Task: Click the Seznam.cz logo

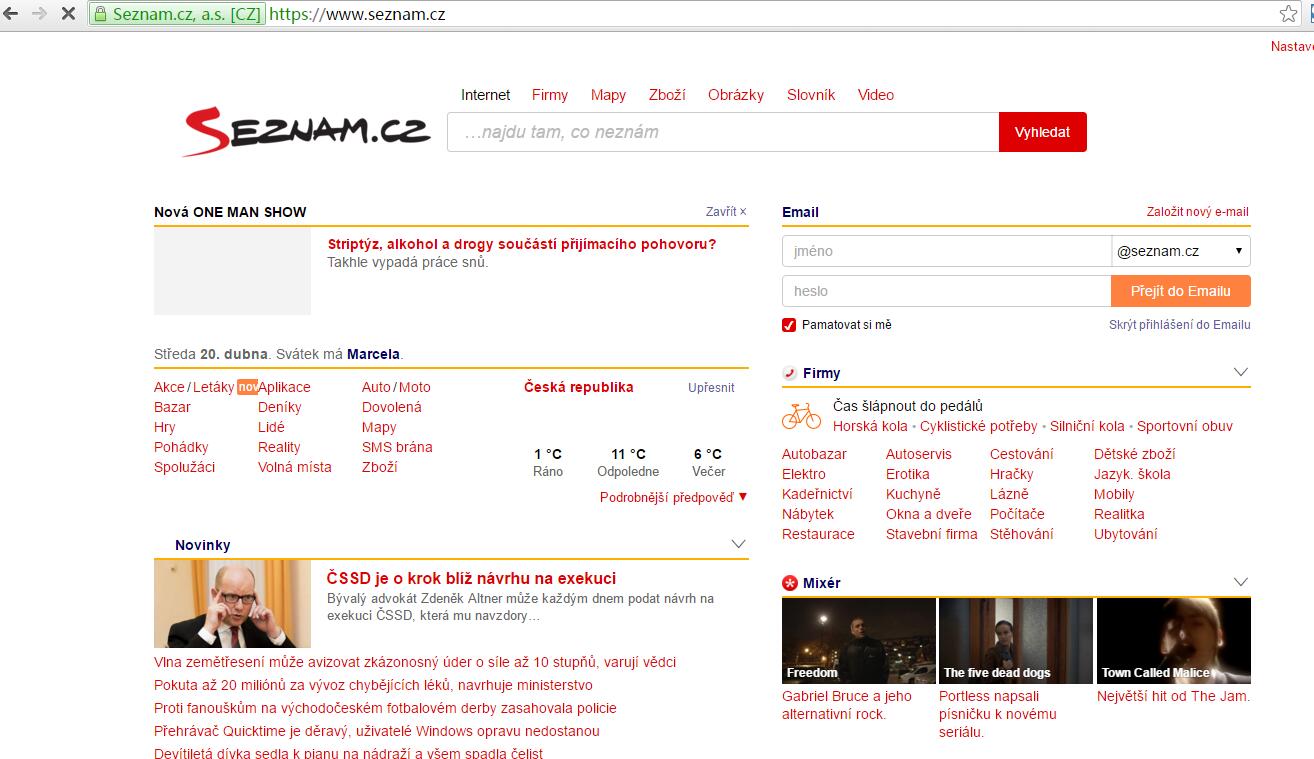Action: [x=306, y=132]
